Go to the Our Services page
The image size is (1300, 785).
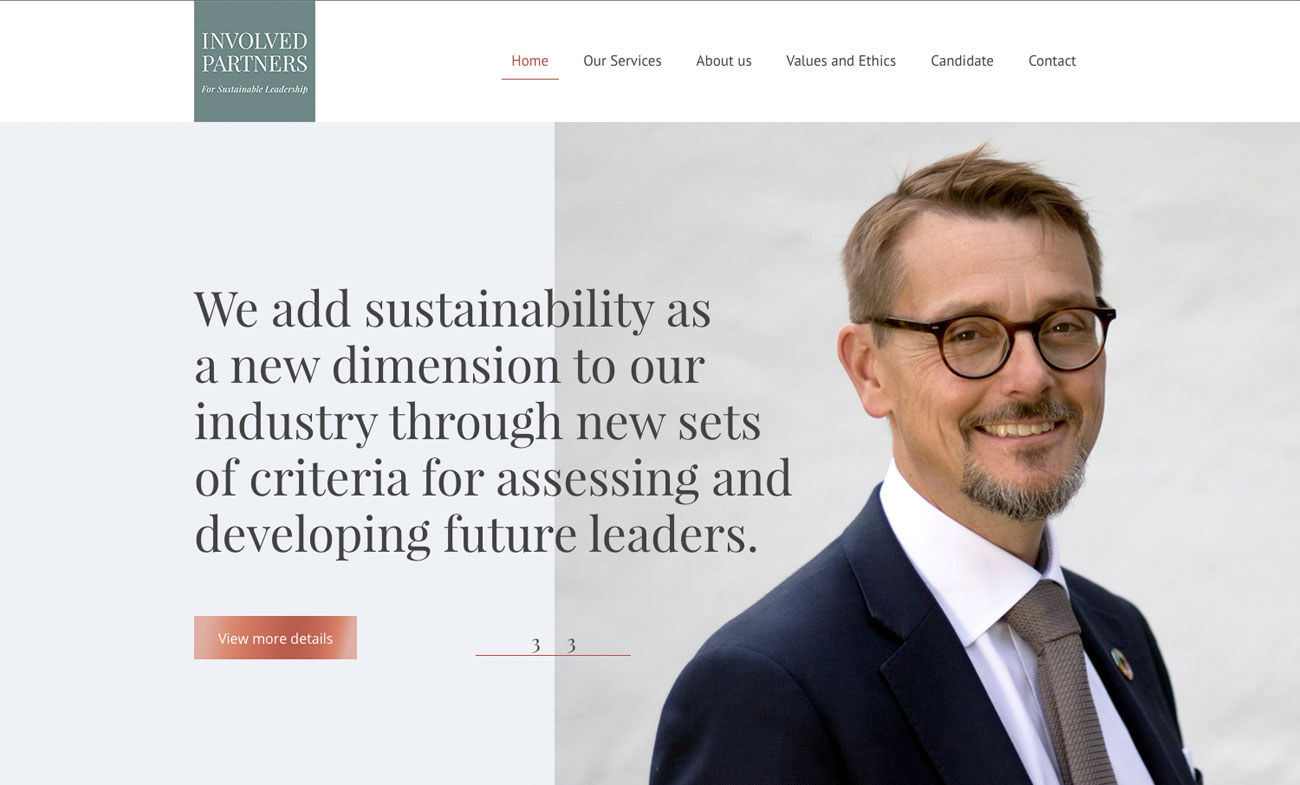pyautogui.click(x=622, y=61)
